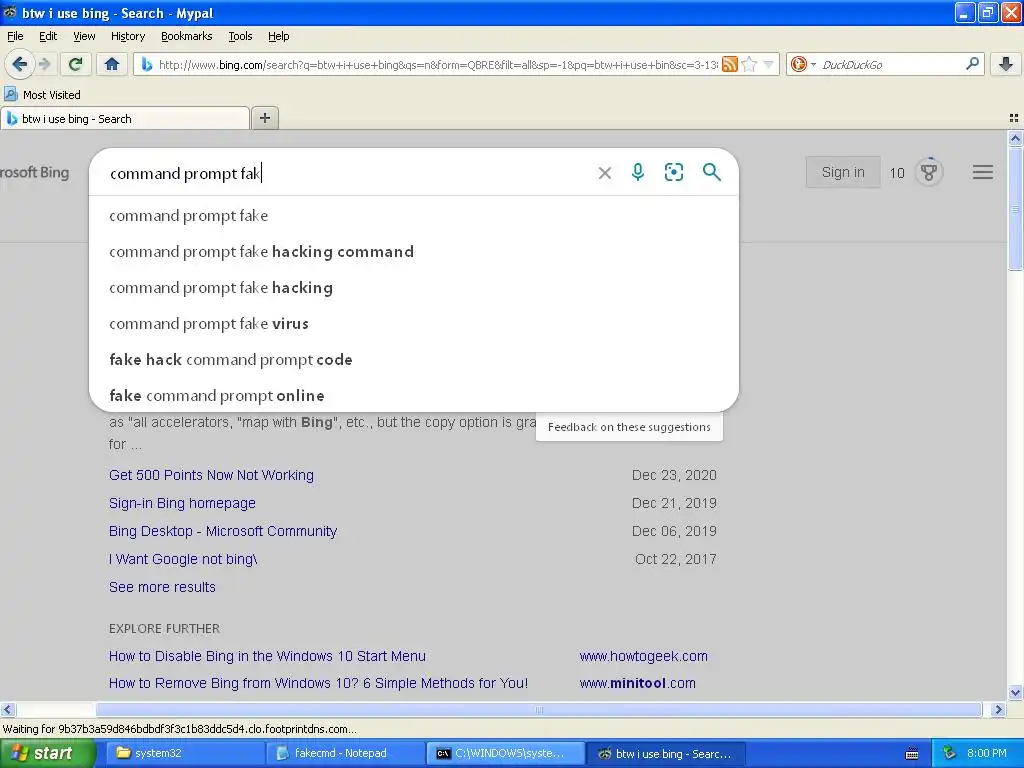The image size is (1024, 768).
Task: Switch to C:\WINDOWS\system32 cmd taskbar window
Action: [505, 753]
